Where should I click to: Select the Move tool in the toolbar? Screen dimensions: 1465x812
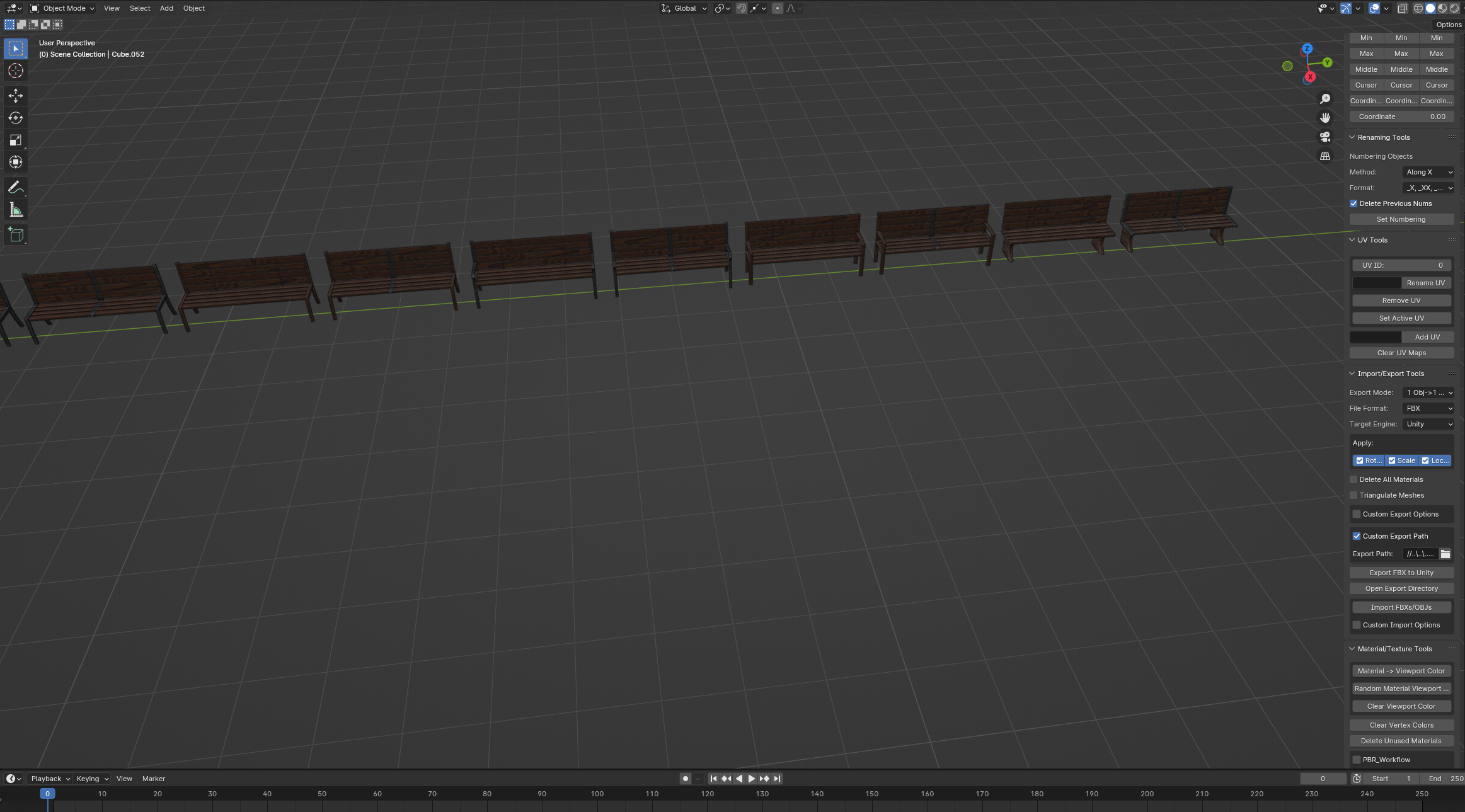[16, 96]
